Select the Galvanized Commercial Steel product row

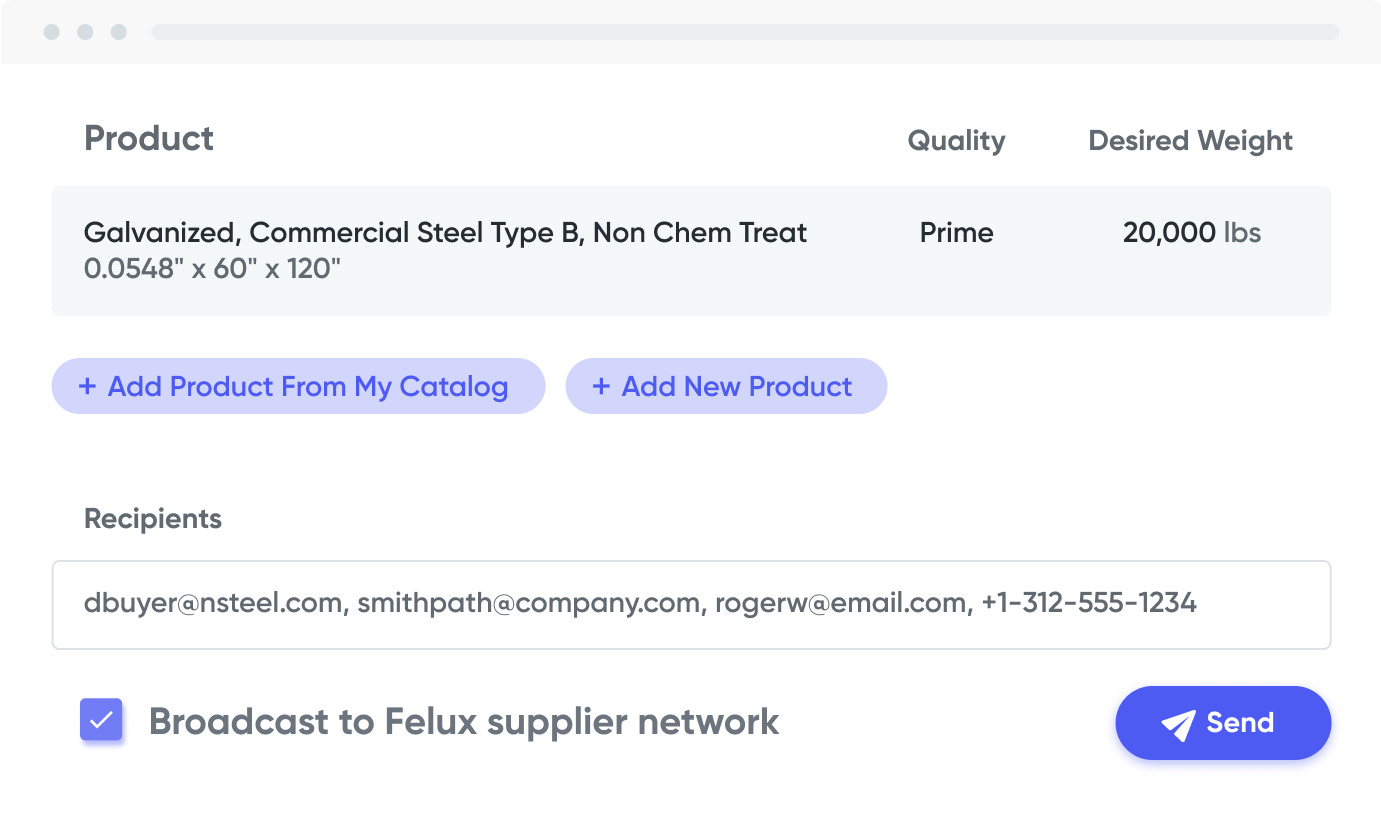(691, 251)
